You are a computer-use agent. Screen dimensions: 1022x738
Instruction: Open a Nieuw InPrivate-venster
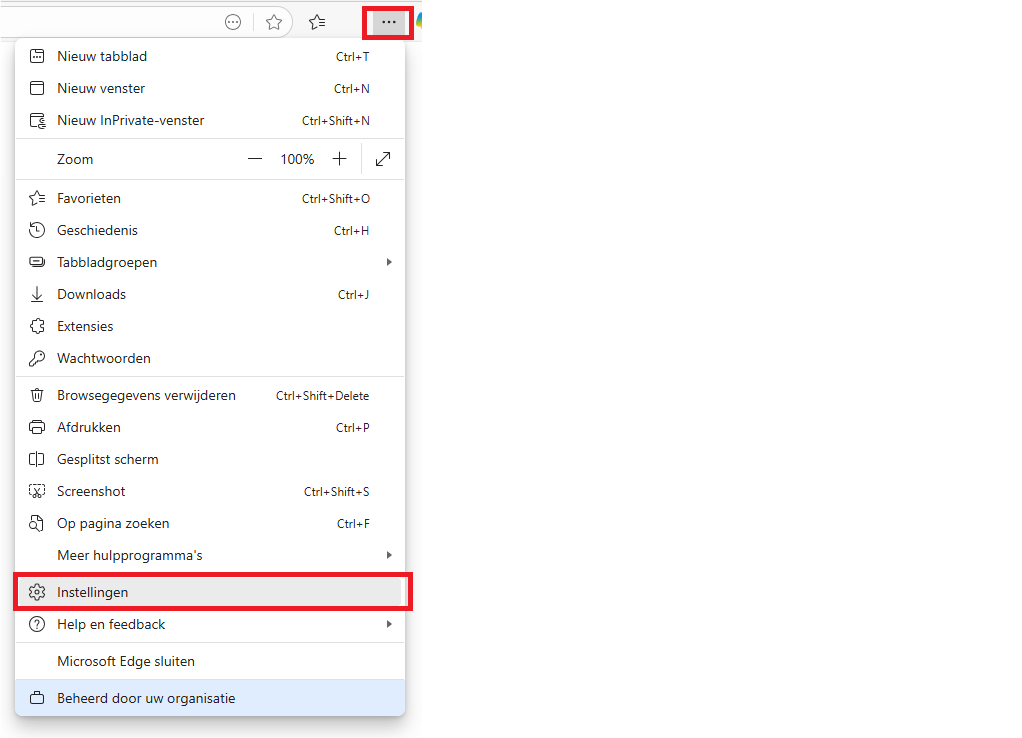pyautogui.click(x=130, y=121)
